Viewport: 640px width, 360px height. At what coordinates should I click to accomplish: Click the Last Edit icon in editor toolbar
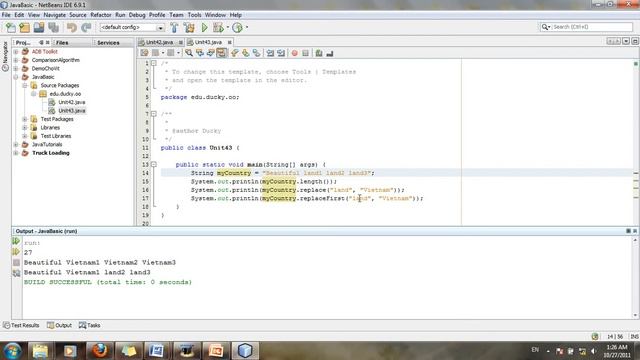pyautogui.click(x=144, y=53)
